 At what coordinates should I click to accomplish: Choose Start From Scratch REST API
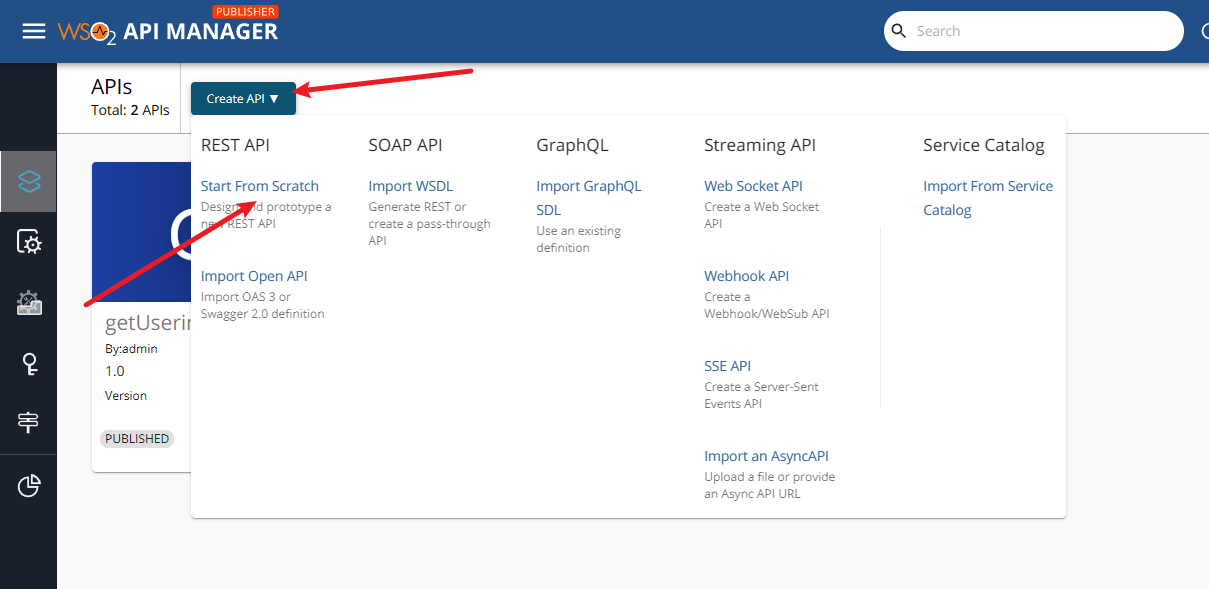coord(260,186)
